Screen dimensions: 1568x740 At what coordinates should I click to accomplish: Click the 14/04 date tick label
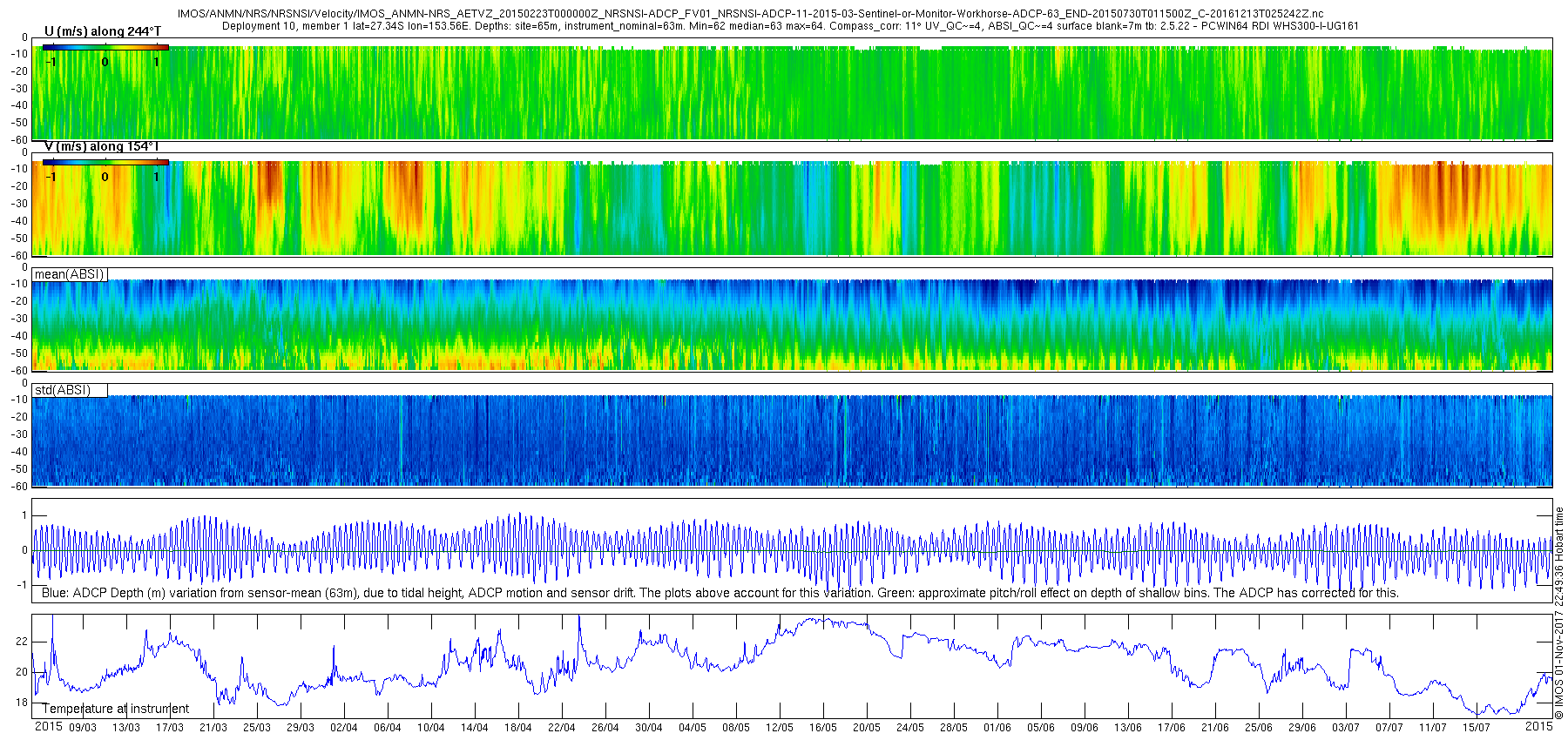pyautogui.click(x=475, y=728)
